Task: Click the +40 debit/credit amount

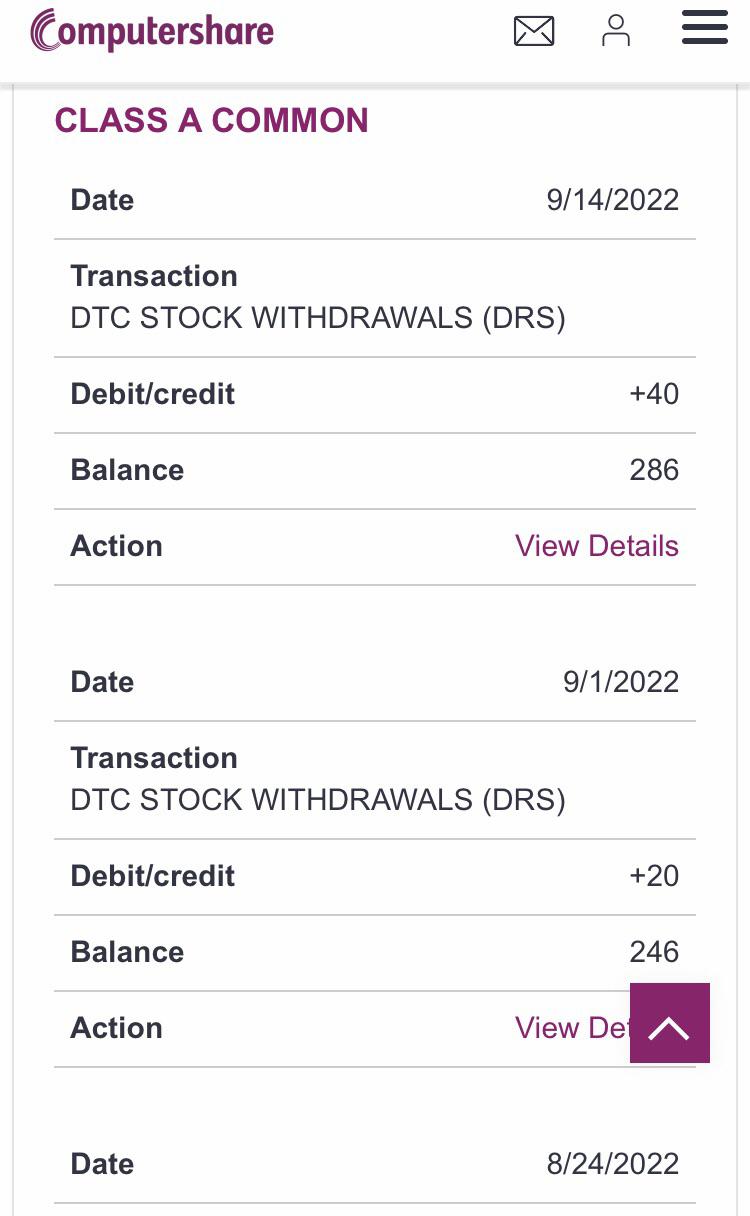Action: point(654,394)
